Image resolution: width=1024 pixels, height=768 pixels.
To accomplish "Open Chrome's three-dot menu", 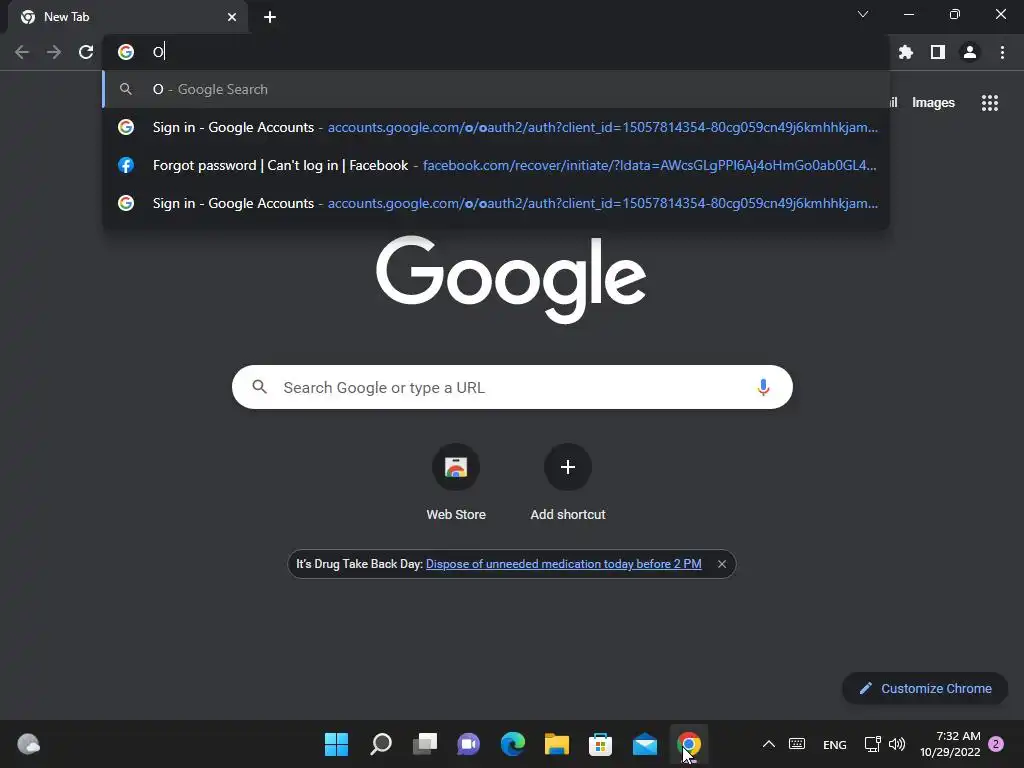I will coord(1002,52).
